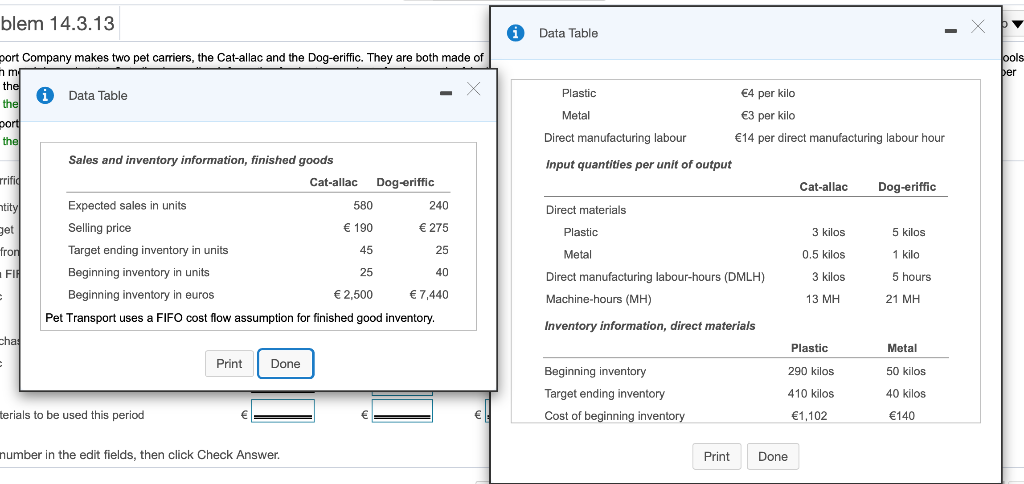Select plastic beginning inventory cost '€1,102'
This screenshot has width=1024, height=484.
pos(809,416)
